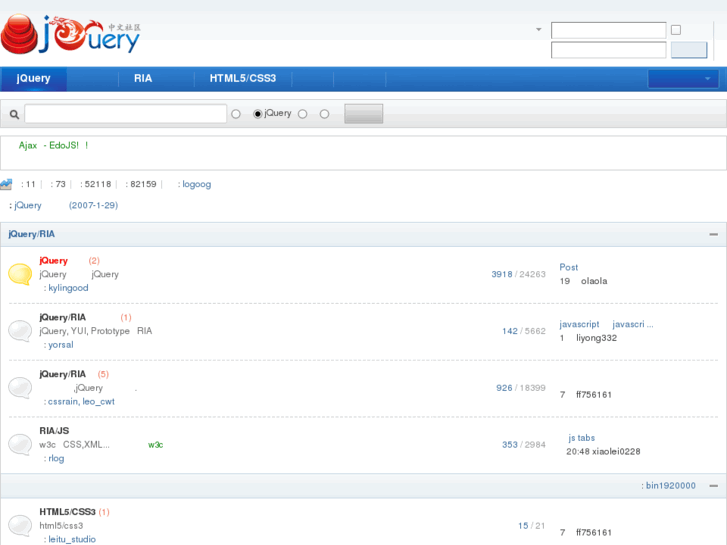
Task: Open the jQuery navigation tab
Action: 33,78
